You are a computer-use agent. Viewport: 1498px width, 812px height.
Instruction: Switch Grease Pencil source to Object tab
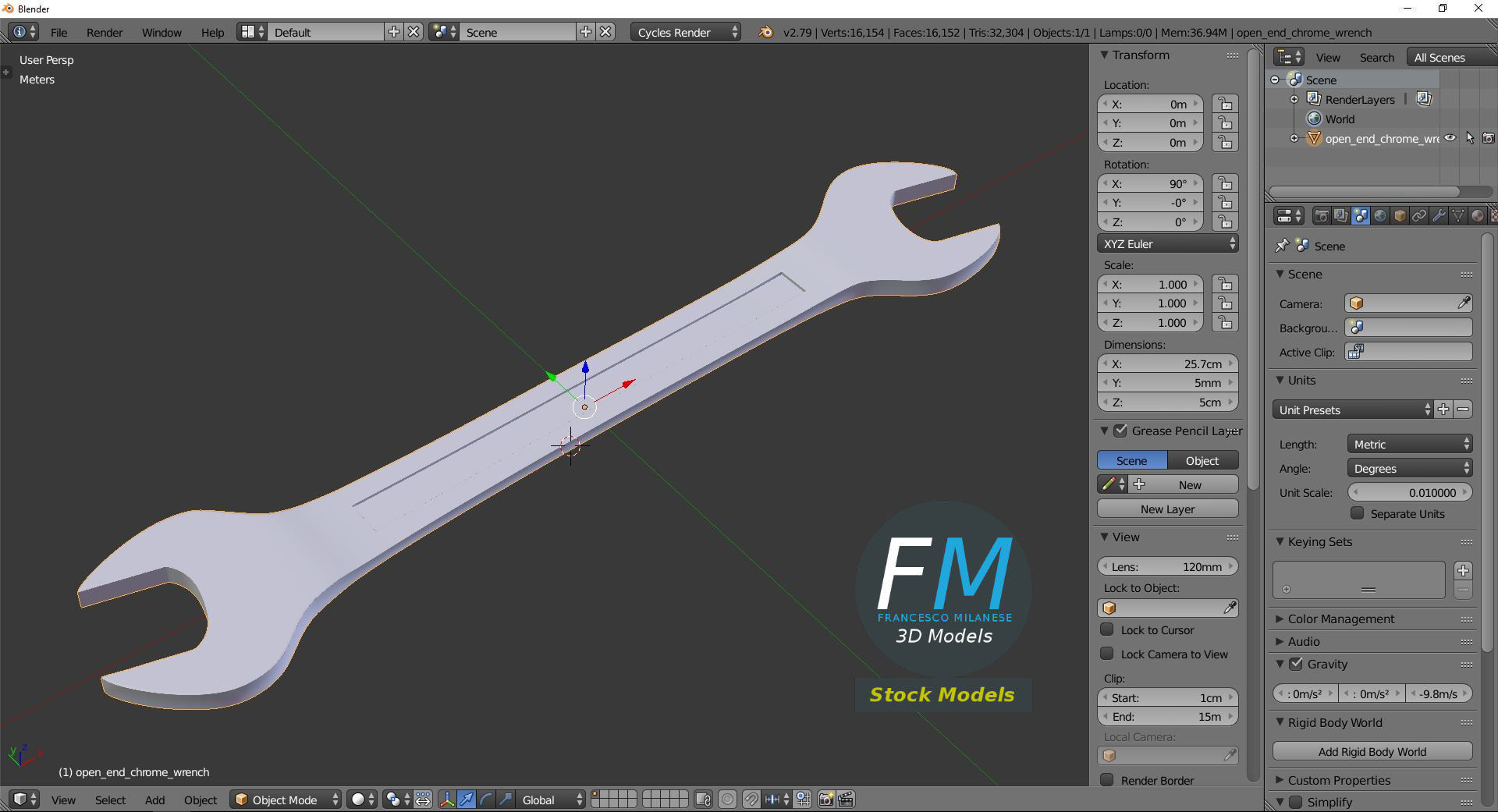tap(1202, 460)
